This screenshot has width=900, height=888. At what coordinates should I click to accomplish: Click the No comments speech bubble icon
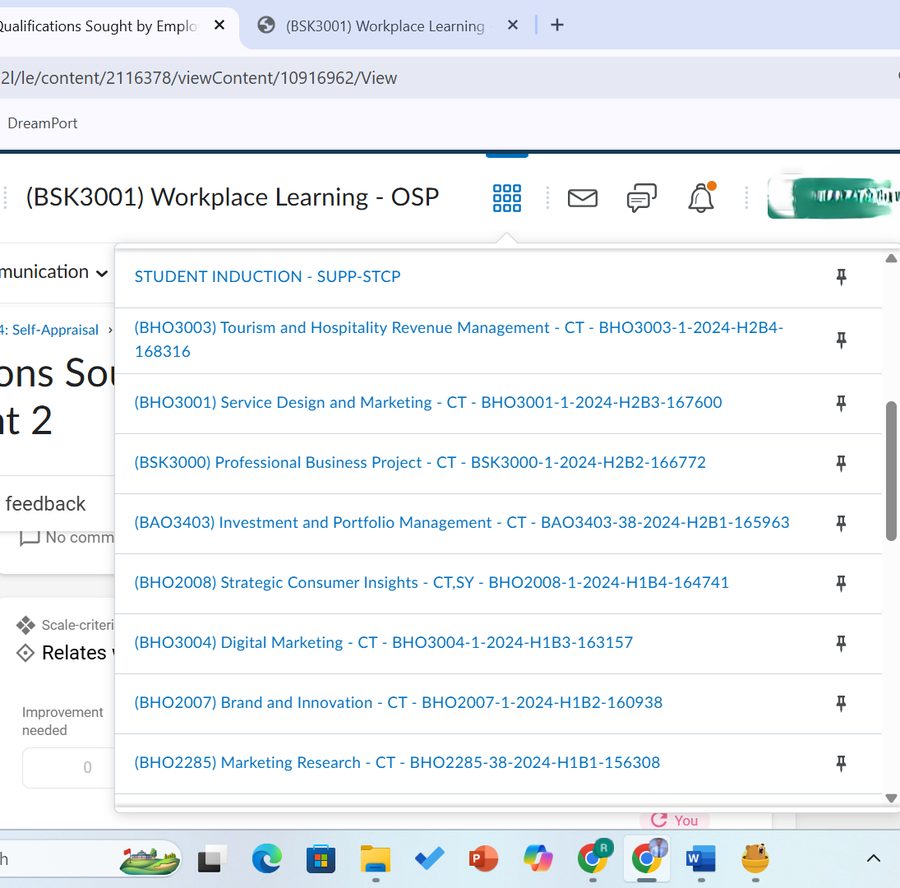point(29,538)
